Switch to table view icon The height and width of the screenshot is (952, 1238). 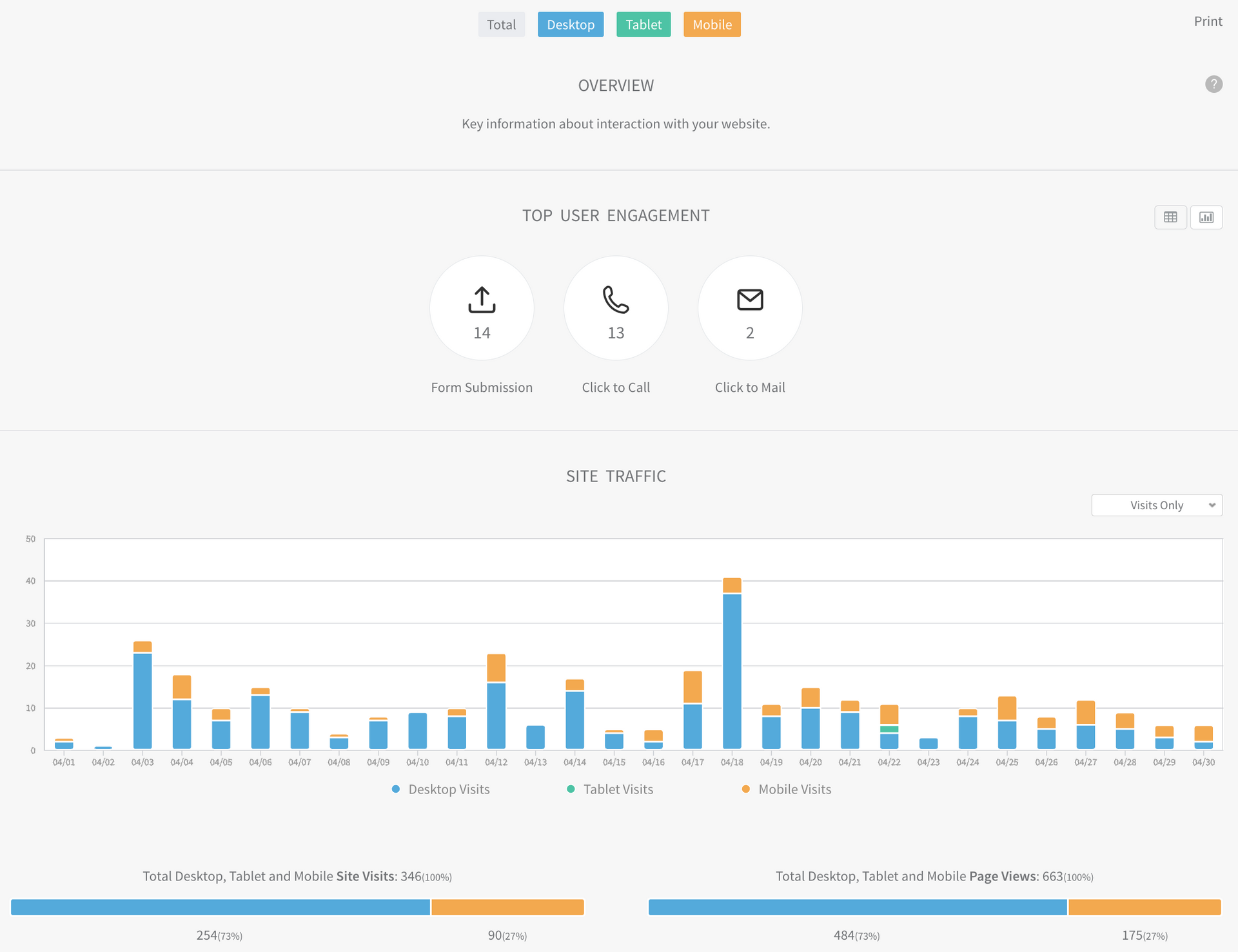tap(1170, 217)
